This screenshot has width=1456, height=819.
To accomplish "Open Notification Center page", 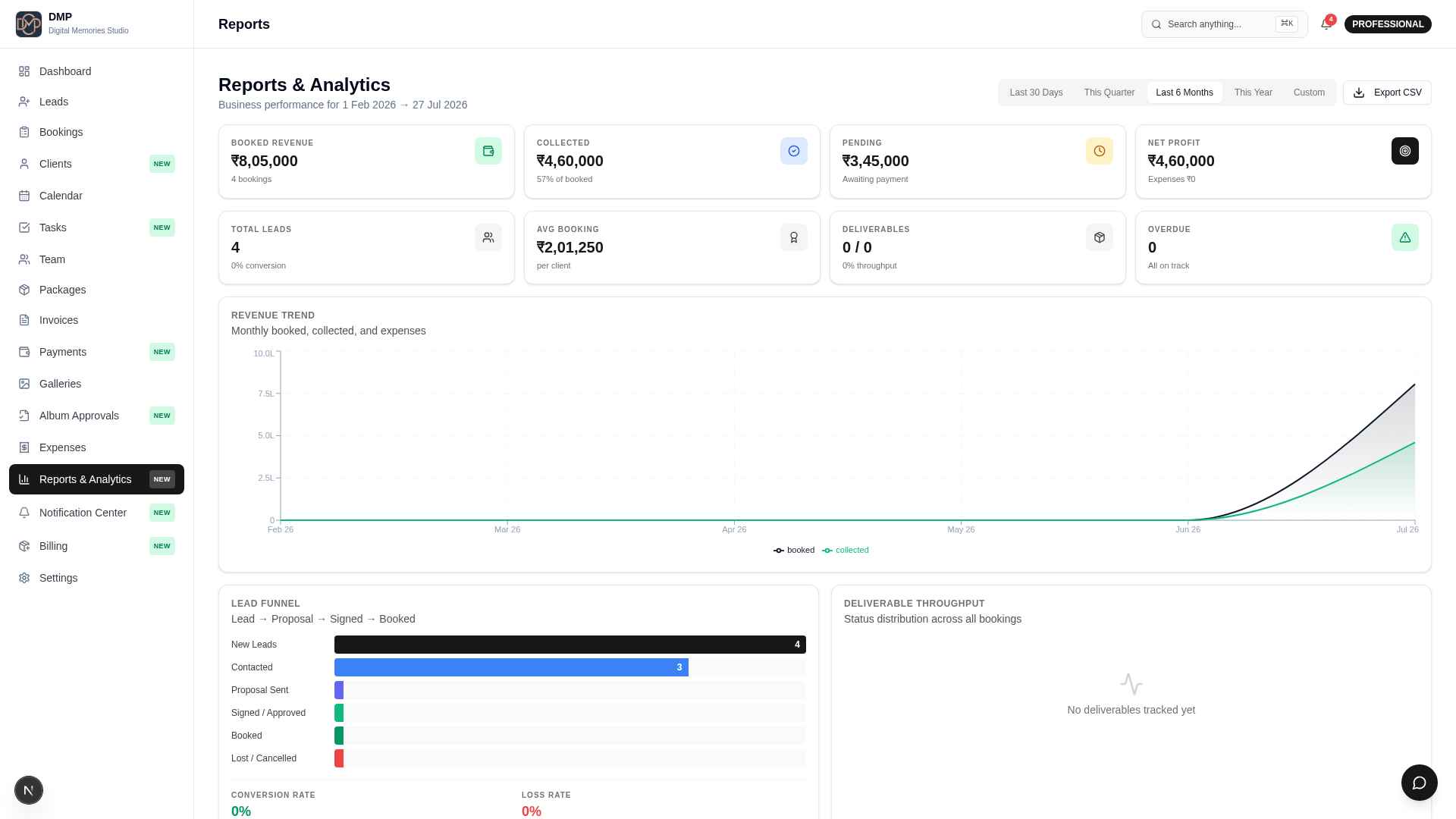I will [x=96, y=513].
